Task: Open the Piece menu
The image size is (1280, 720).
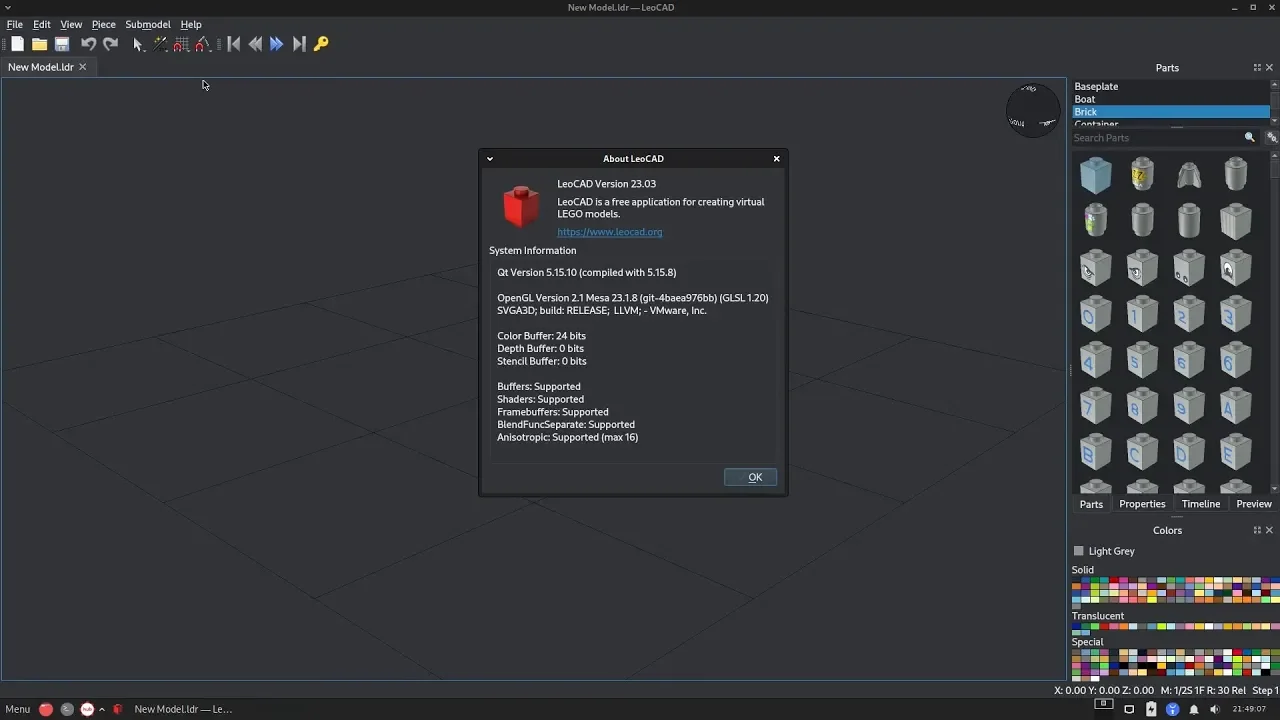Action: point(103,24)
